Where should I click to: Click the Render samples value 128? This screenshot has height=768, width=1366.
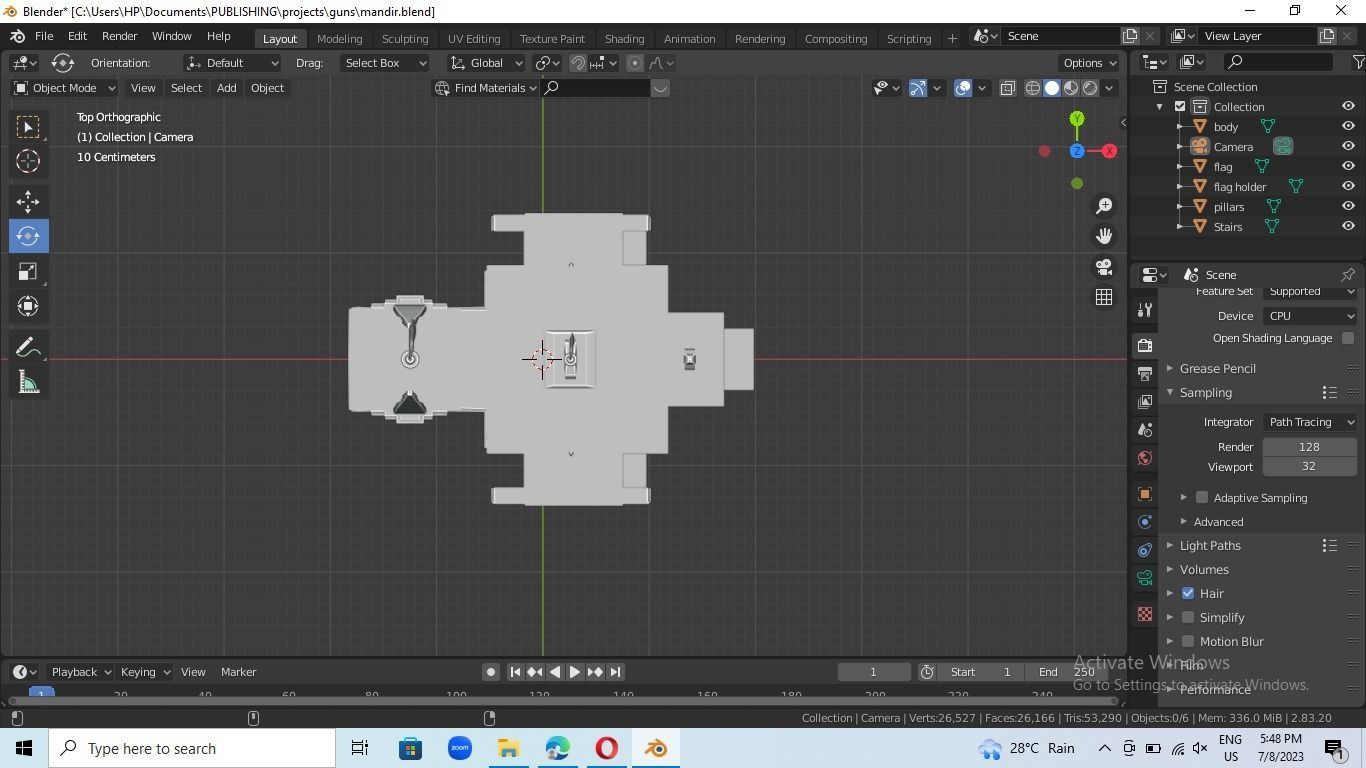pos(1310,447)
